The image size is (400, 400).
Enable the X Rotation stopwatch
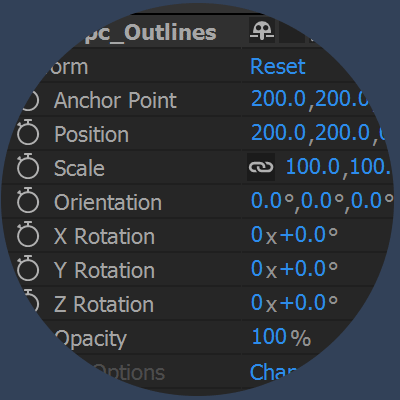tap(28, 234)
